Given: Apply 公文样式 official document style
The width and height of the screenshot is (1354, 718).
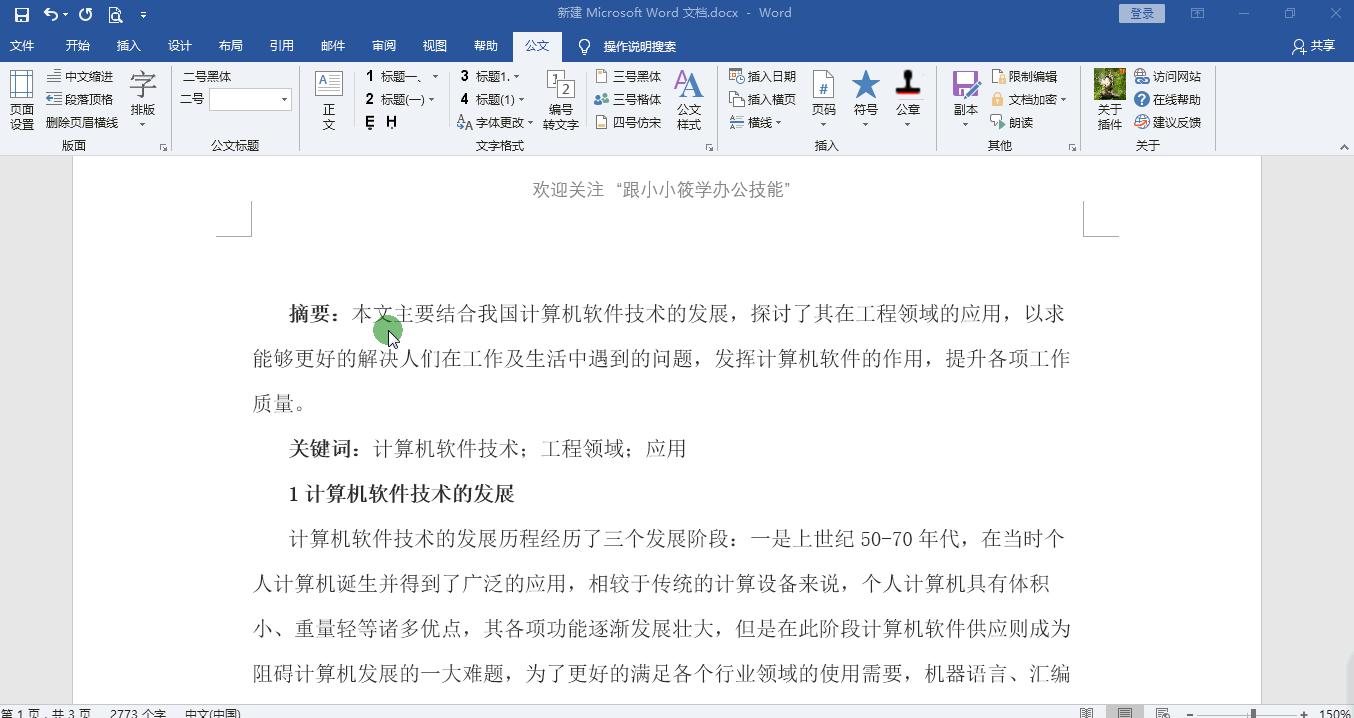Looking at the screenshot, I should click(x=688, y=97).
